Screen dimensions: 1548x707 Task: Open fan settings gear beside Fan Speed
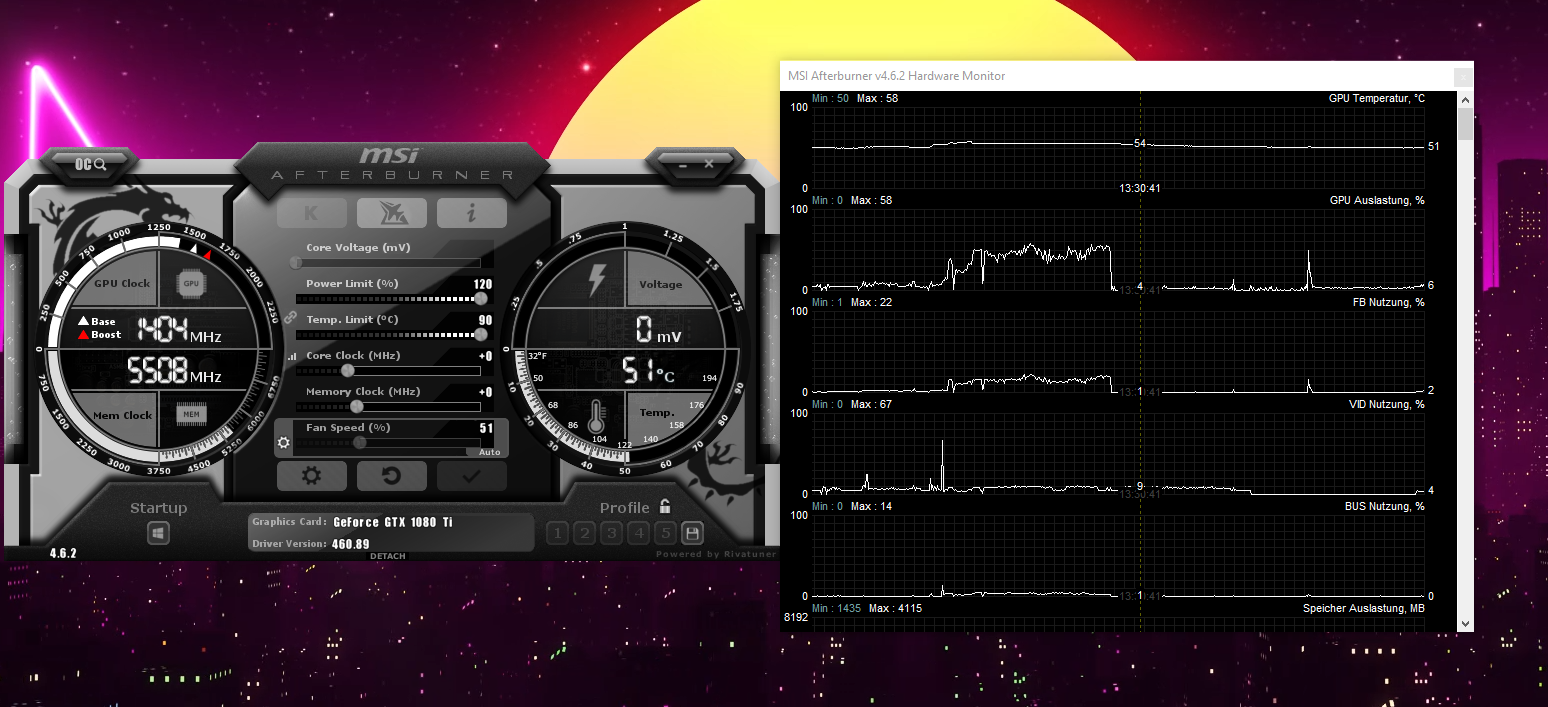(x=283, y=441)
